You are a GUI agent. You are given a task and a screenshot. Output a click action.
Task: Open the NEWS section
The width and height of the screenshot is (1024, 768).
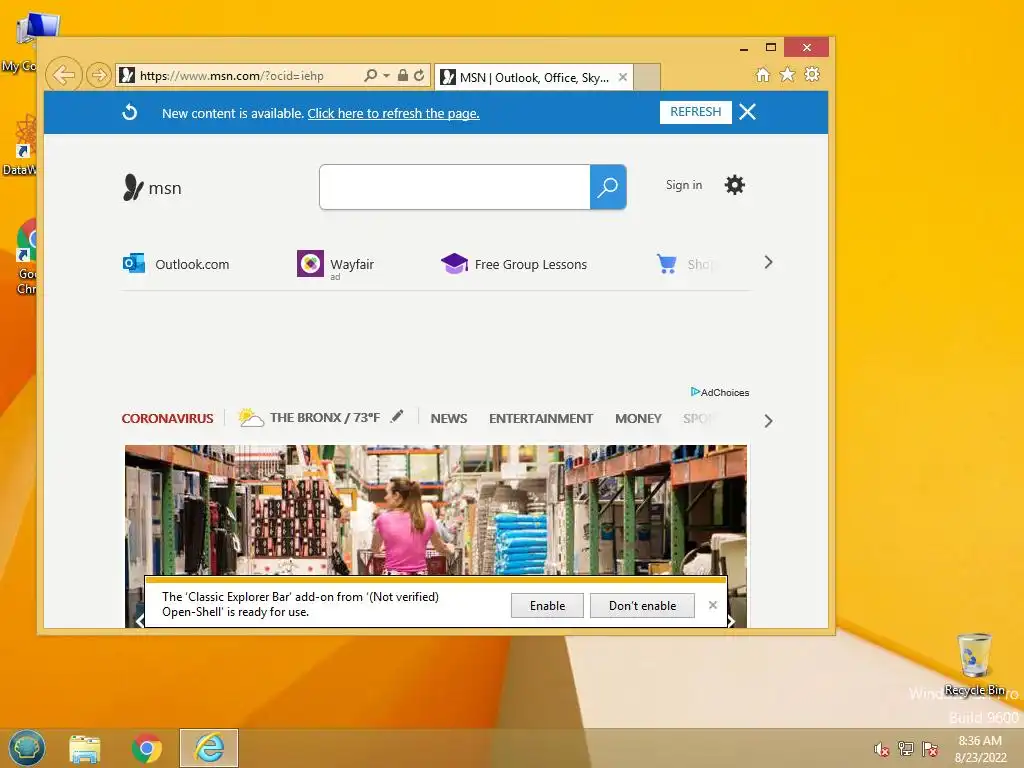click(449, 418)
